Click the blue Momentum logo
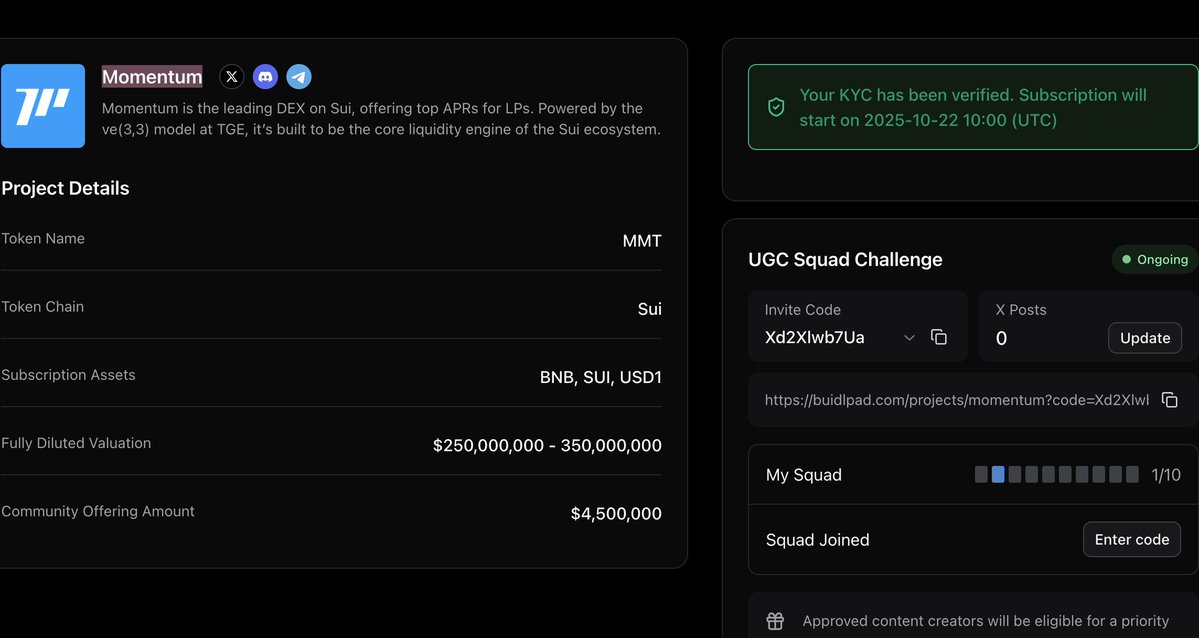This screenshot has width=1199, height=638. (x=43, y=106)
